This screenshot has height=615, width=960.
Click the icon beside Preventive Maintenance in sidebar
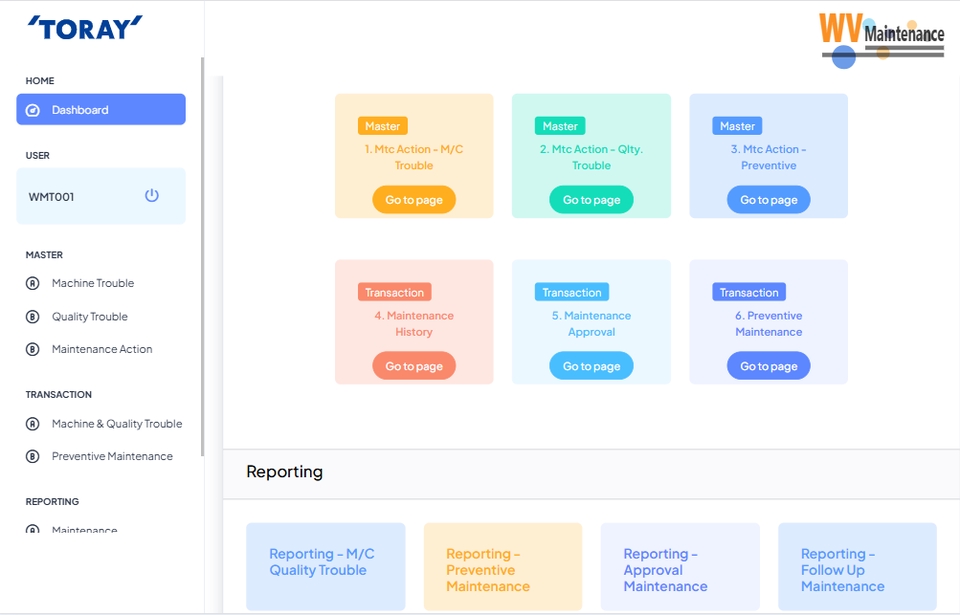click(32, 456)
